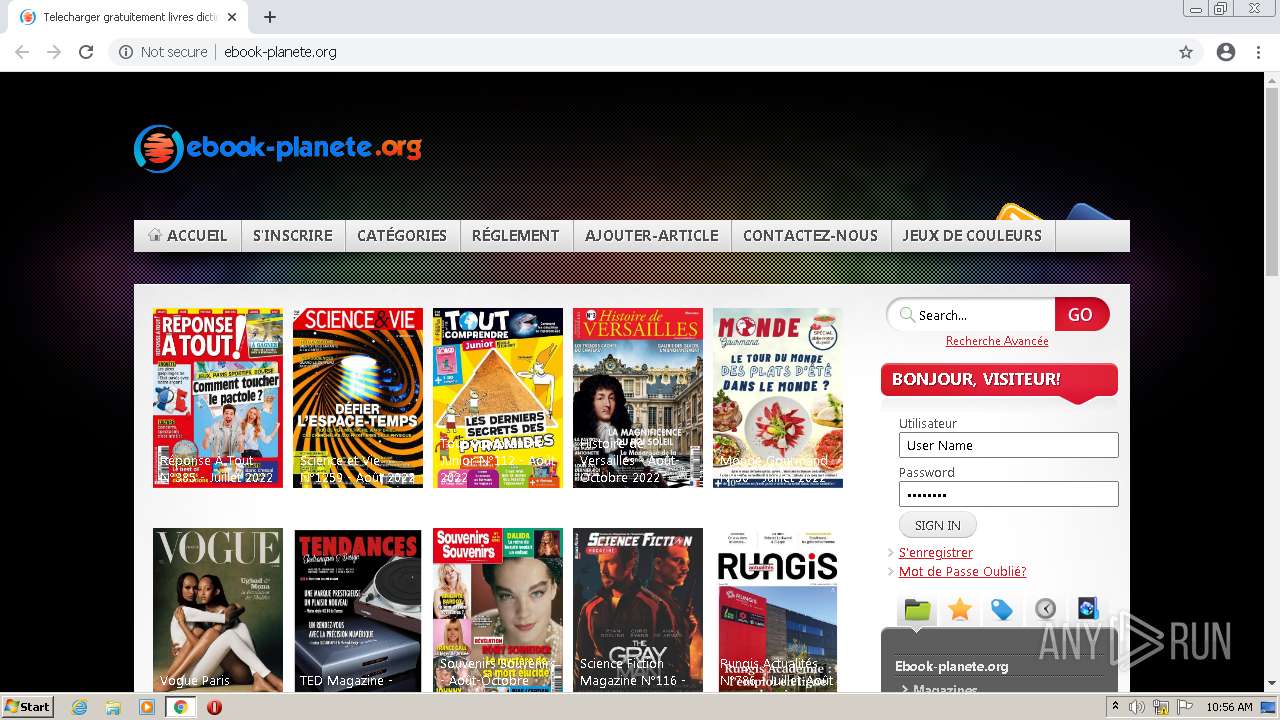Open Windows Explorer from the taskbar
Viewport: 1280px width, 720px height.
point(113,707)
